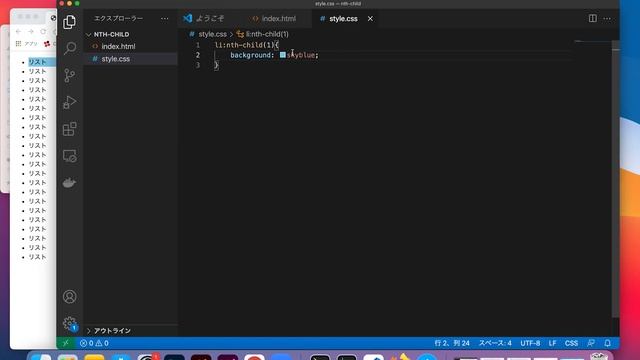Switch to the index.html tab
Image resolution: width=640 pixels, height=360 pixels.
tap(279, 19)
